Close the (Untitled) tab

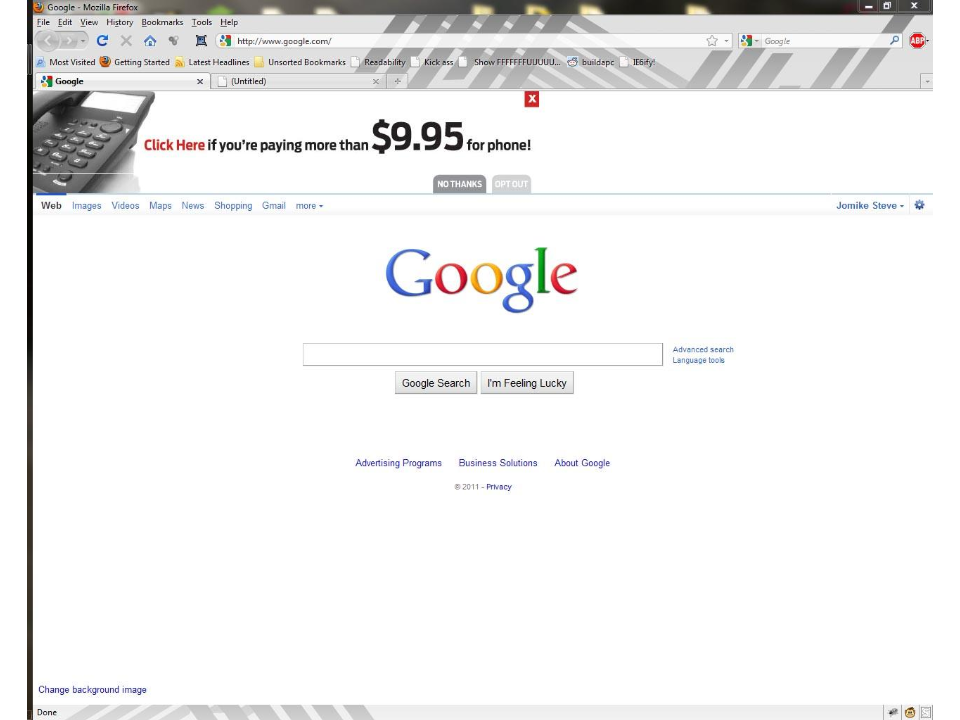376,81
